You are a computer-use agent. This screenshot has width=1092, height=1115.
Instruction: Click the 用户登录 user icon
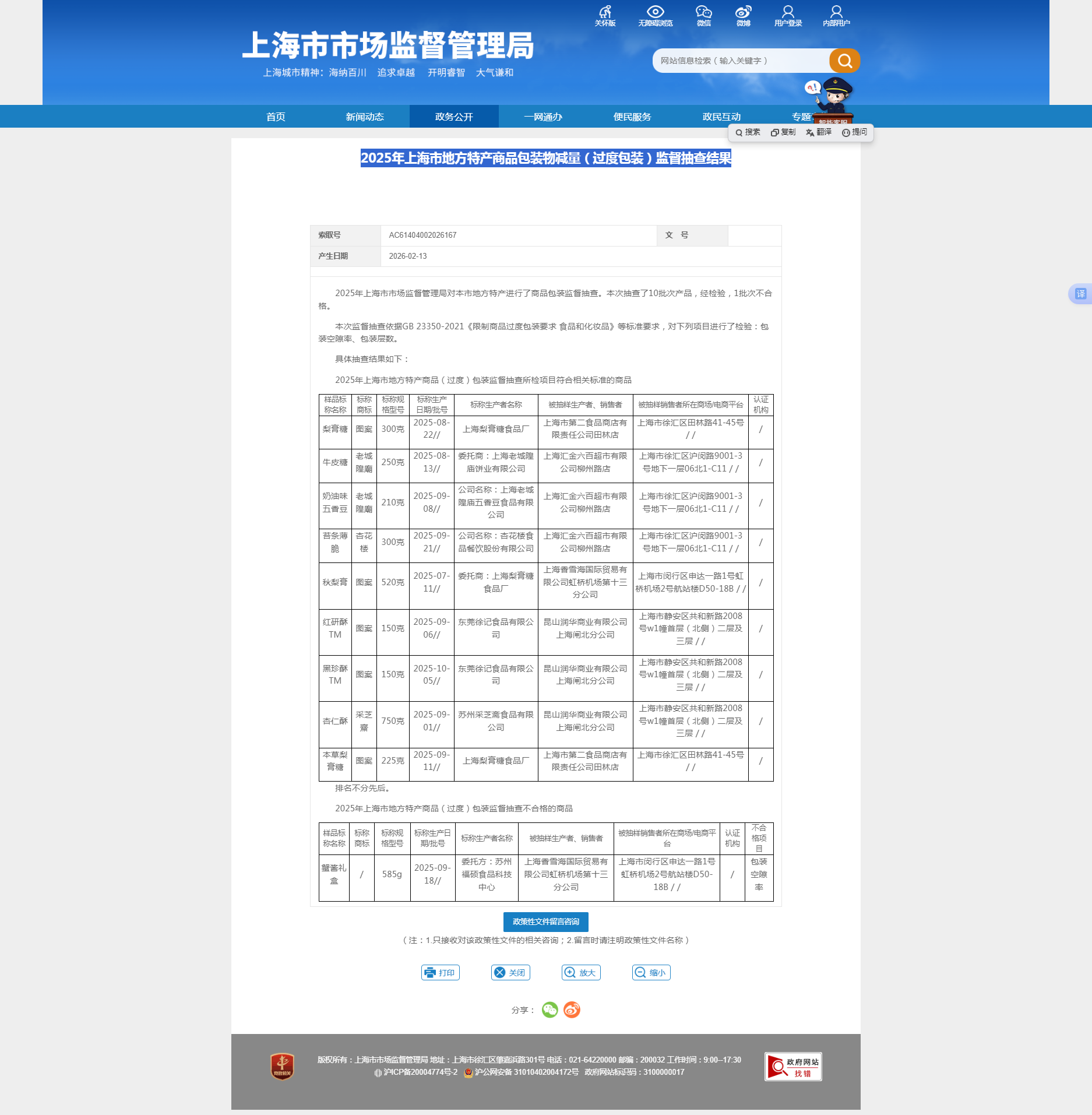tap(788, 16)
